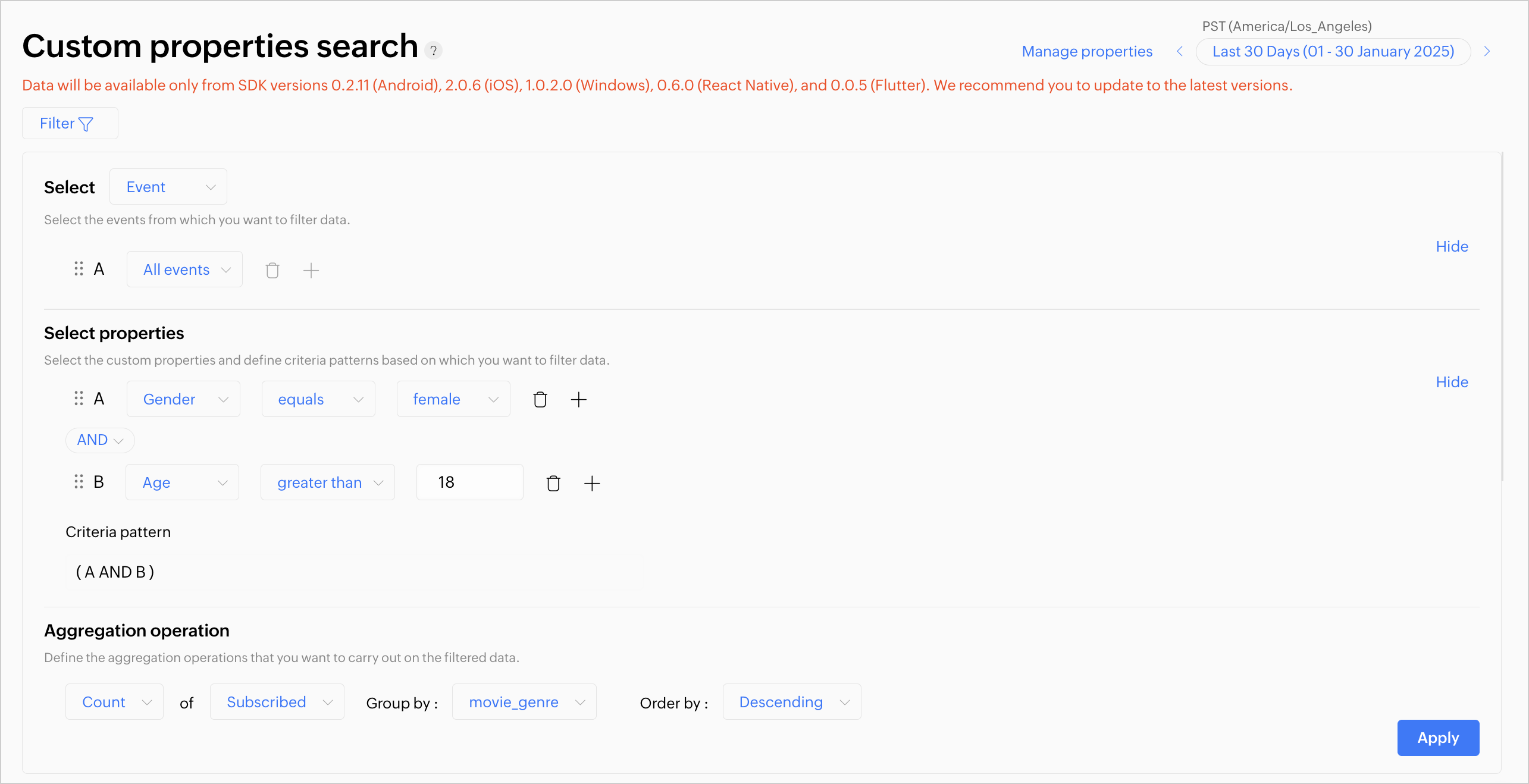This screenshot has width=1529, height=784.
Task: Add property after Age row
Action: click(x=592, y=483)
